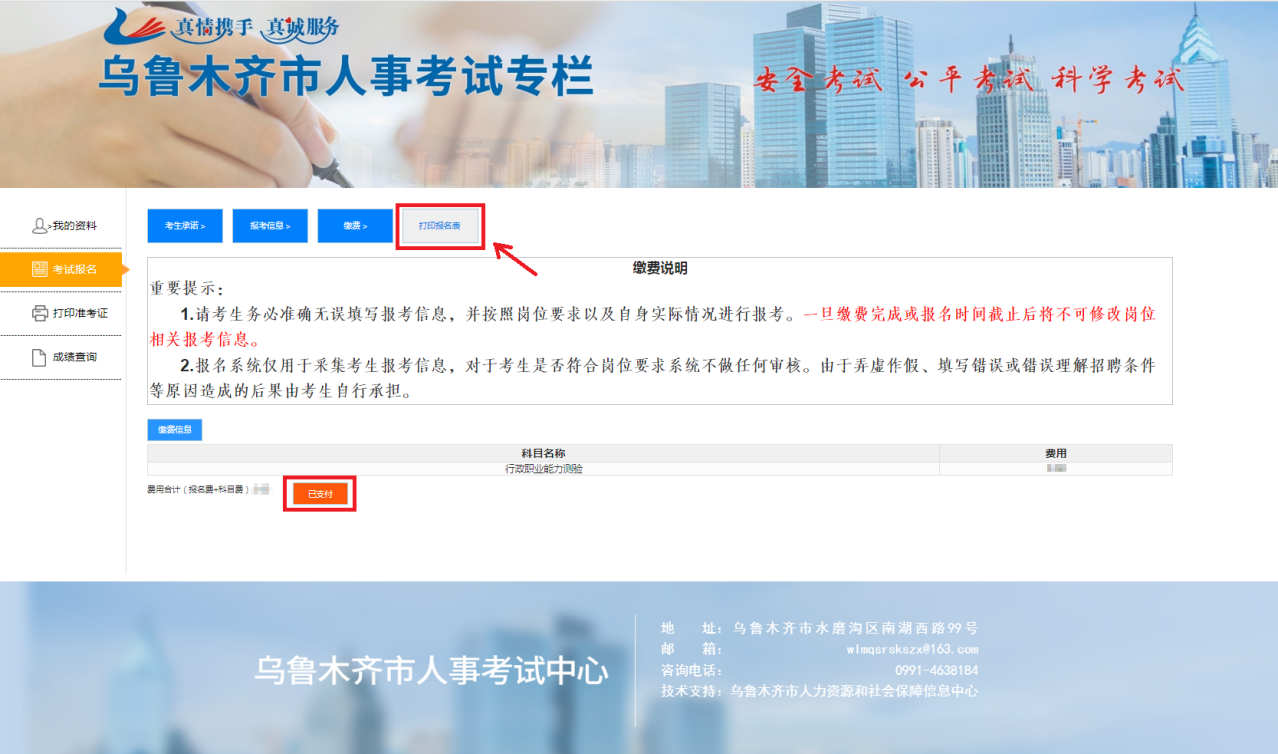The image size is (1278, 754).
Task: Select the 科目名称 column header
Action: coord(543,453)
